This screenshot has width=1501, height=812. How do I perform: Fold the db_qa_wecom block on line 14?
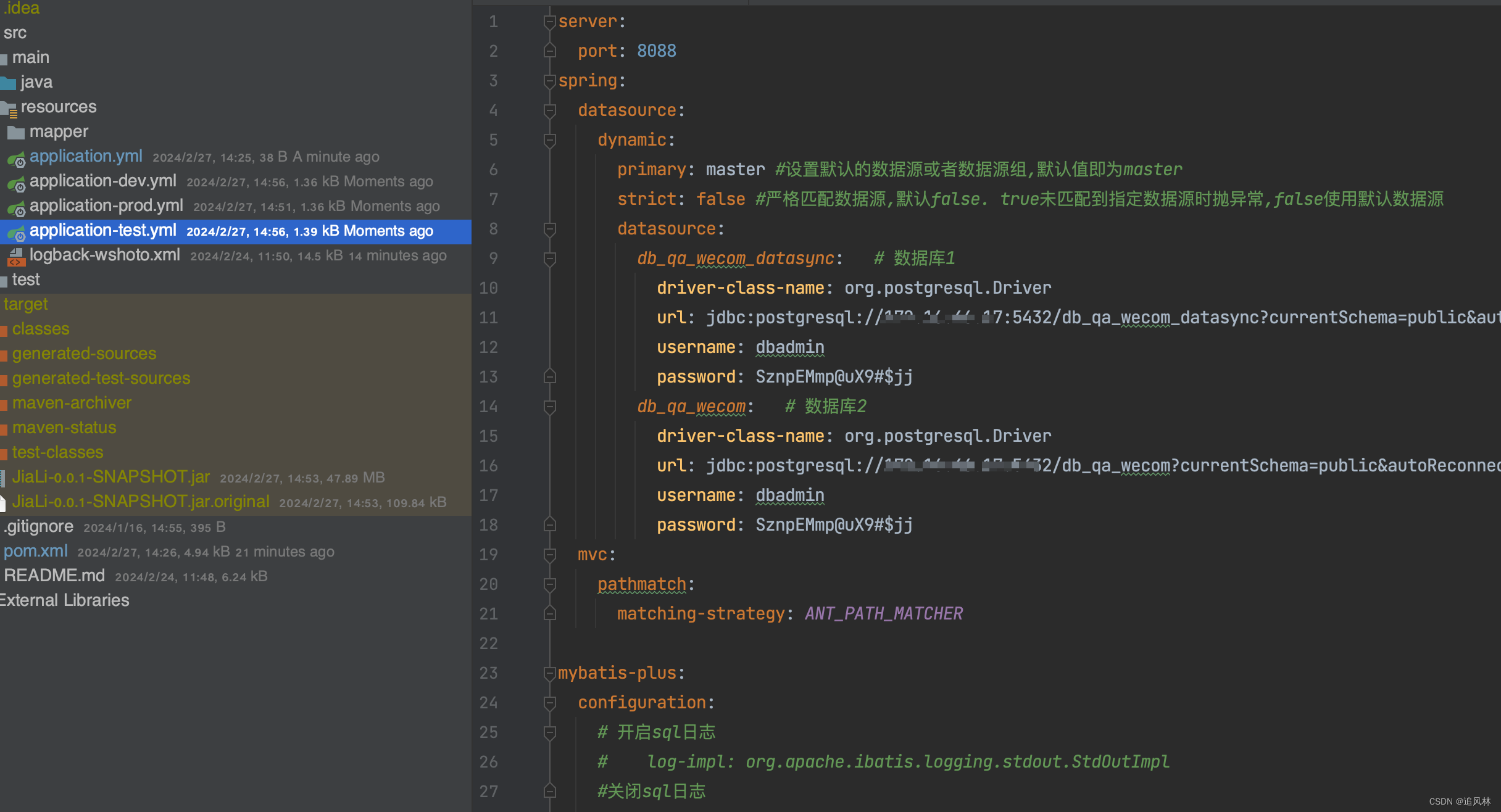click(x=549, y=407)
